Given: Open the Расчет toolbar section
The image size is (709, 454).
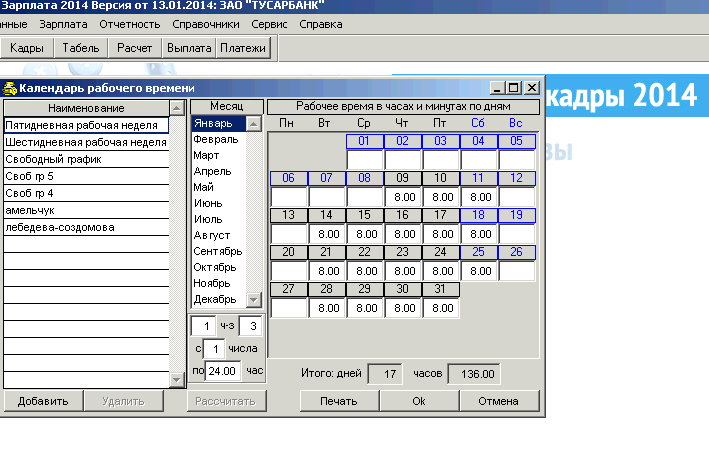Looking at the screenshot, I should tap(135, 48).
